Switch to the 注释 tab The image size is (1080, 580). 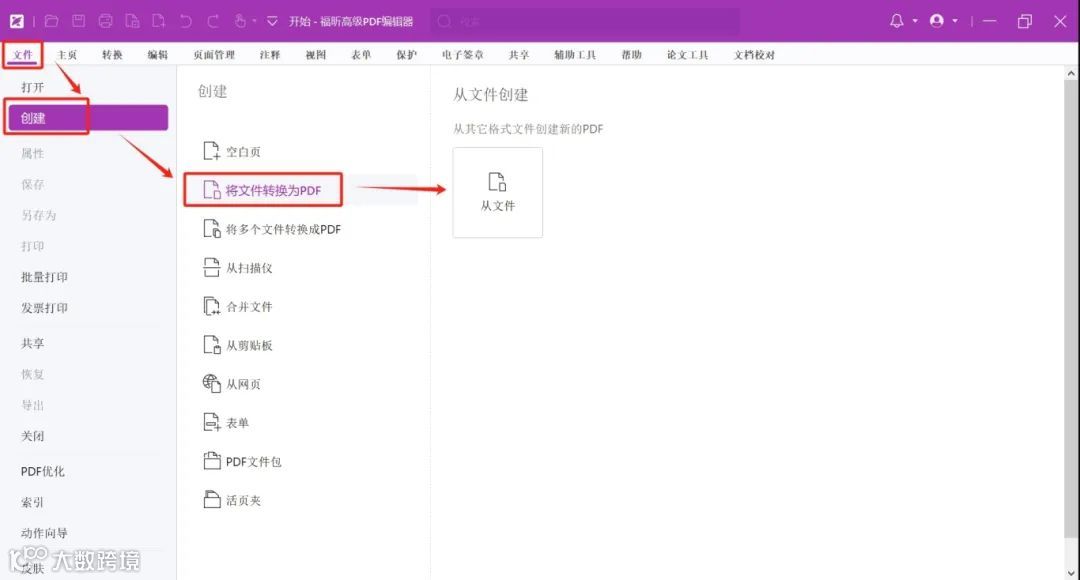coord(270,54)
